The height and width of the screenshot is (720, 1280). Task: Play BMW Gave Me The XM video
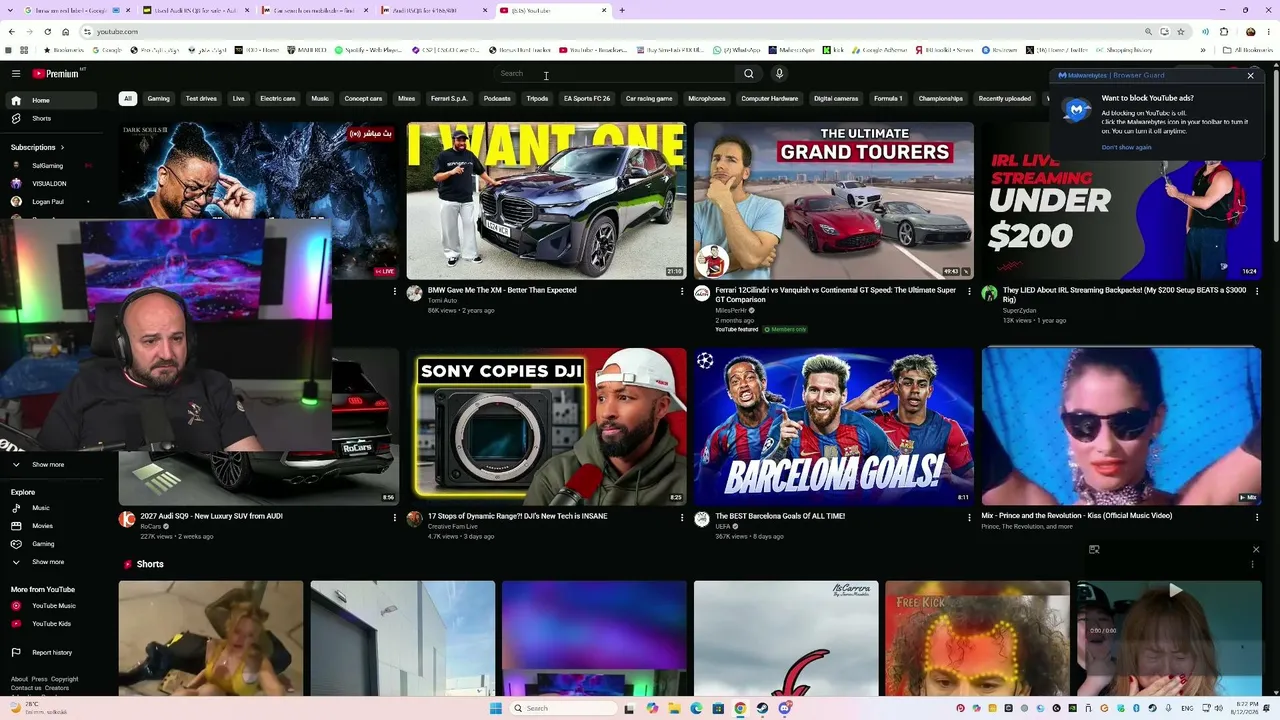pos(546,201)
